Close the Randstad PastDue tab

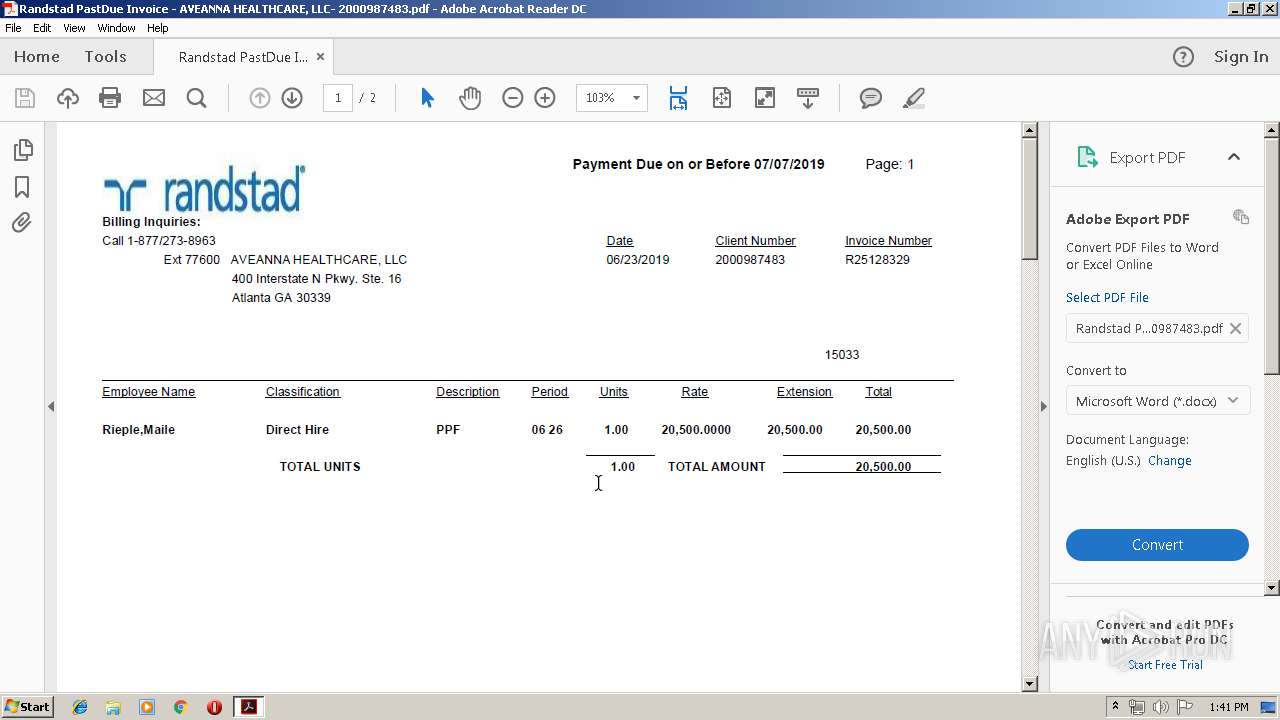(x=320, y=57)
